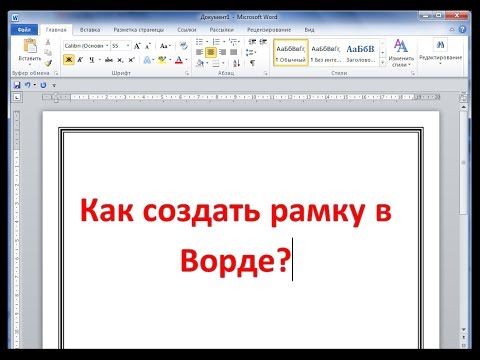Click the Изменить стили button
480x360 pixels.
pyautogui.click(x=401, y=53)
